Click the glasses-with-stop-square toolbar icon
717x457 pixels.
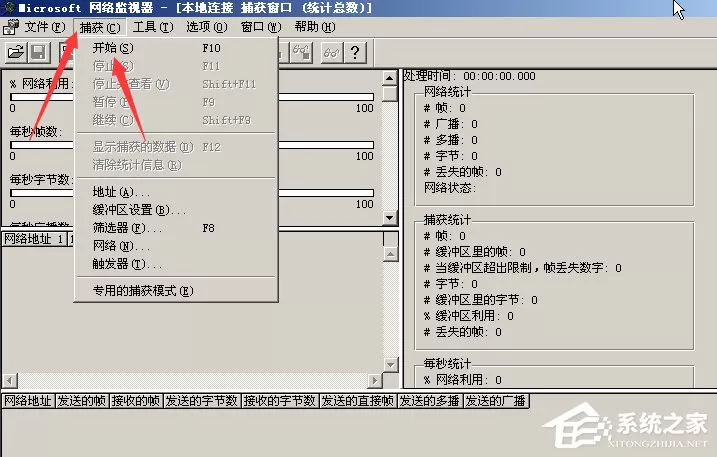[x=301, y=52]
